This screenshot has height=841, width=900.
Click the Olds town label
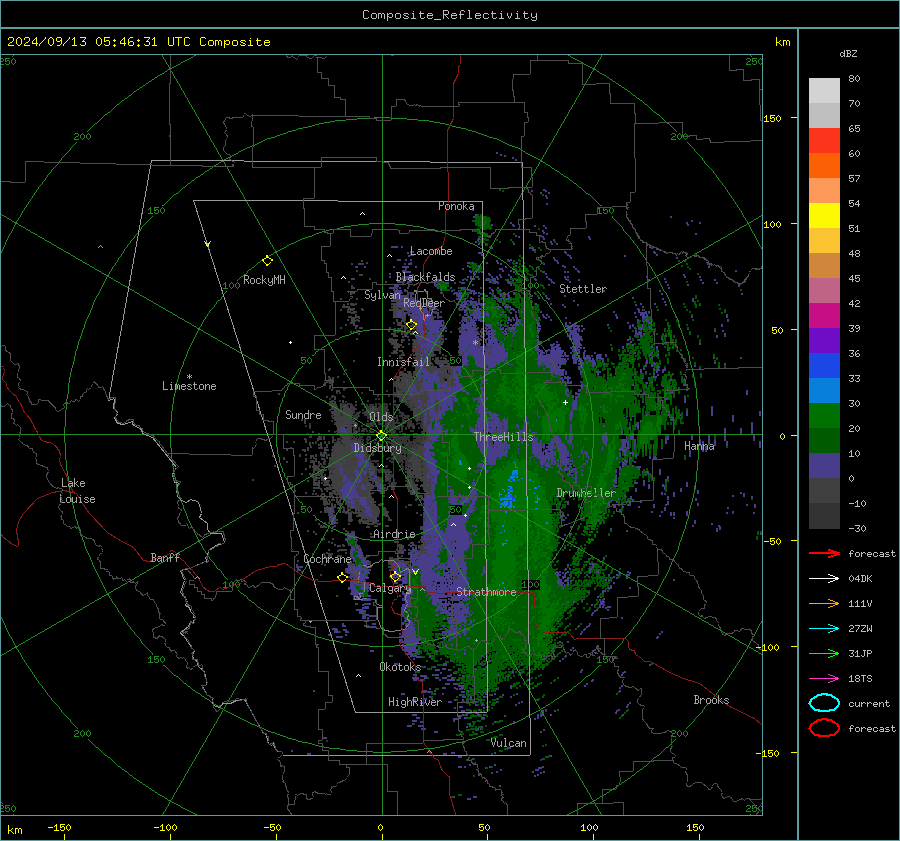[381, 417]
